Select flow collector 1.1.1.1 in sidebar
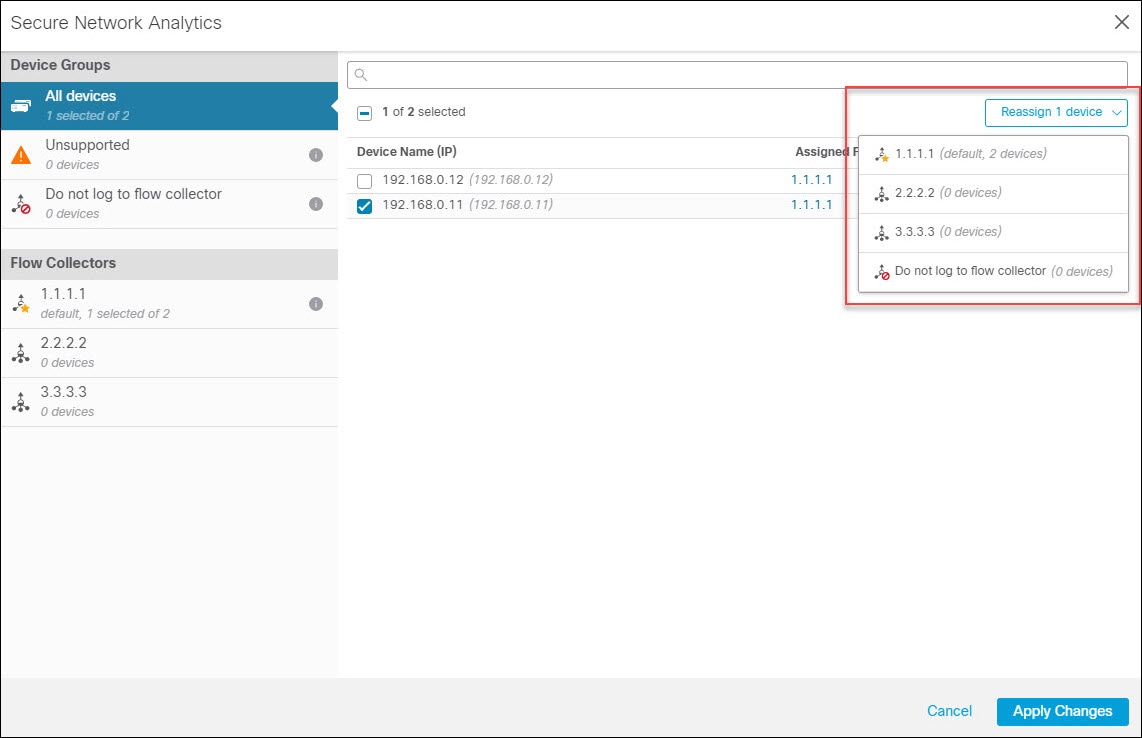Image resolution: width=1142 pixels, height=738 pixels. tap(169, 304)
